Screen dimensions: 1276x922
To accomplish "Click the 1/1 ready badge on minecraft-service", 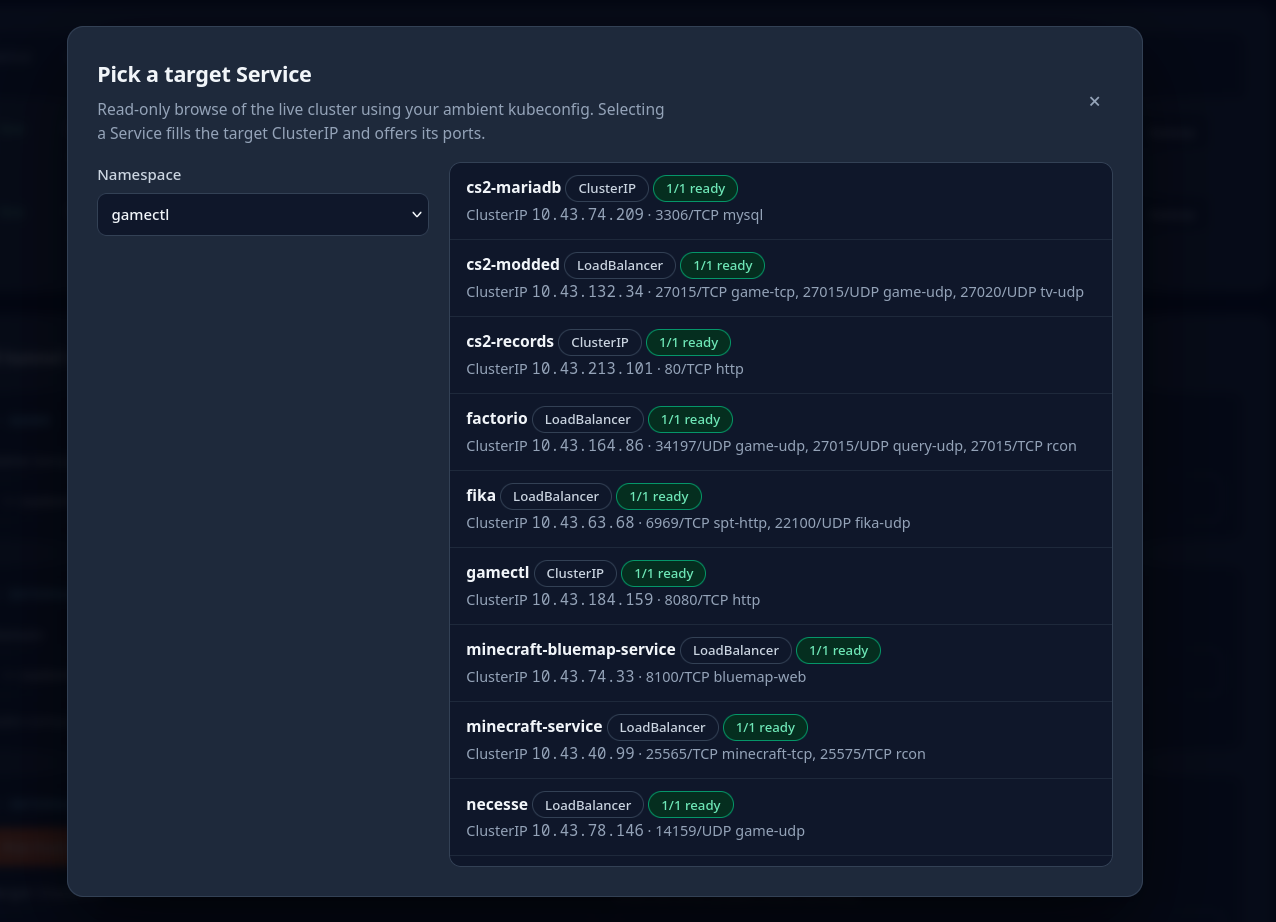I will [766, 727].
